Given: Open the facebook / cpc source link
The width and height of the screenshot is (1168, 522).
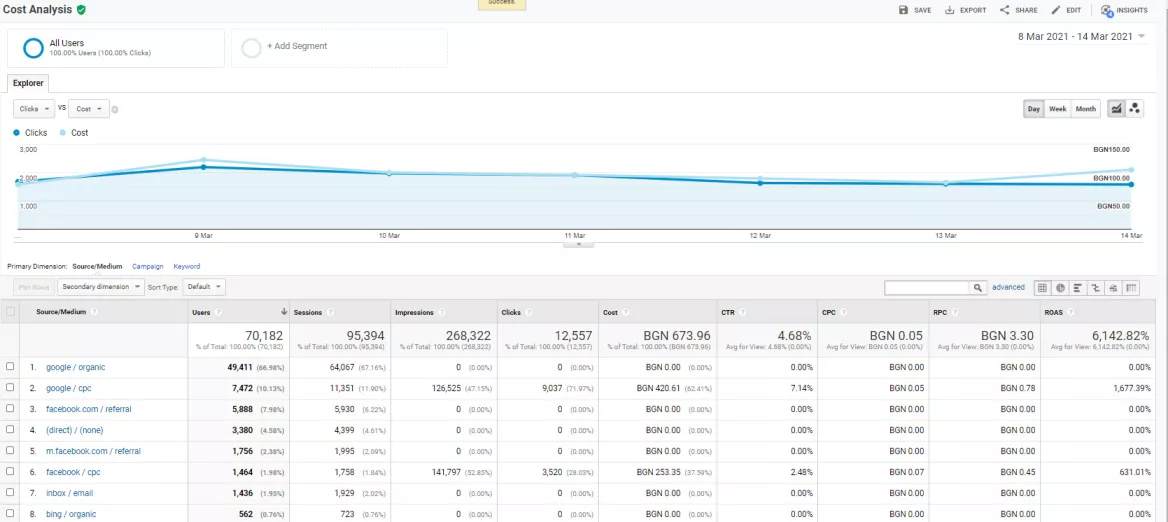Looking at the screenshot, I should tap(73, 472).
